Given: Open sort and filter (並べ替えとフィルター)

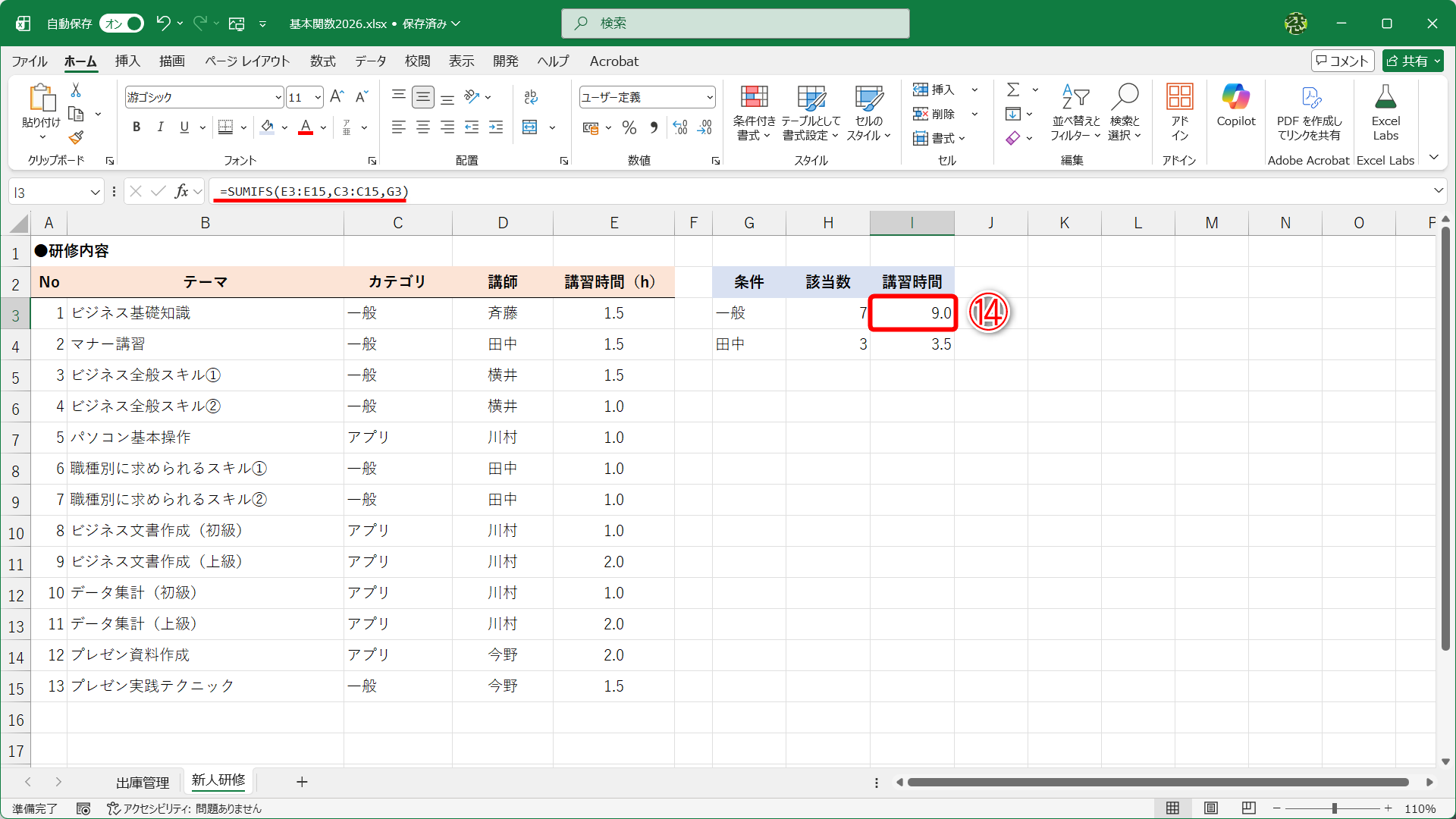Looking at the screenshot, I should 1075,112.
